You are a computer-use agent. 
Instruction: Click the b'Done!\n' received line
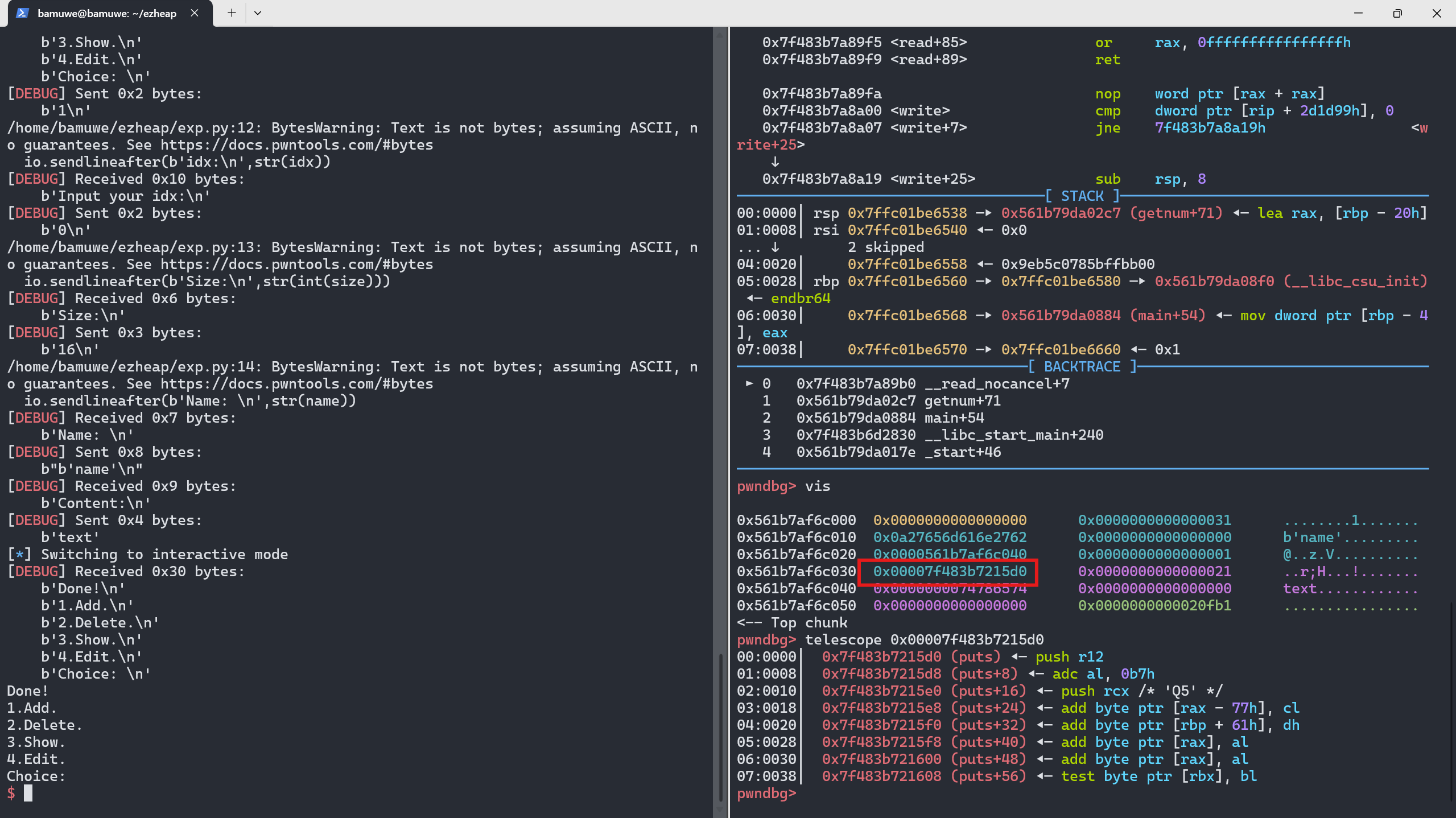(83, 589)
